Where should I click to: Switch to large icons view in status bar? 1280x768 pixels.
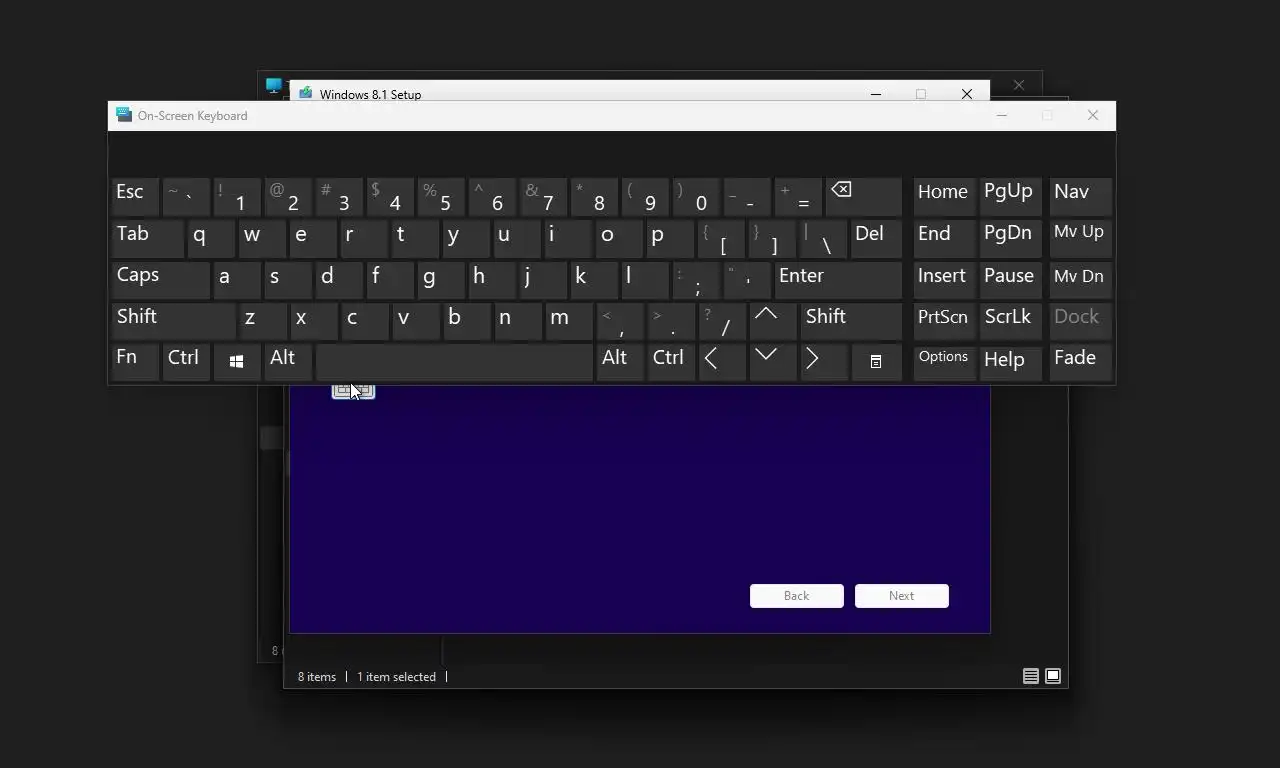[x=1053, y=677]
